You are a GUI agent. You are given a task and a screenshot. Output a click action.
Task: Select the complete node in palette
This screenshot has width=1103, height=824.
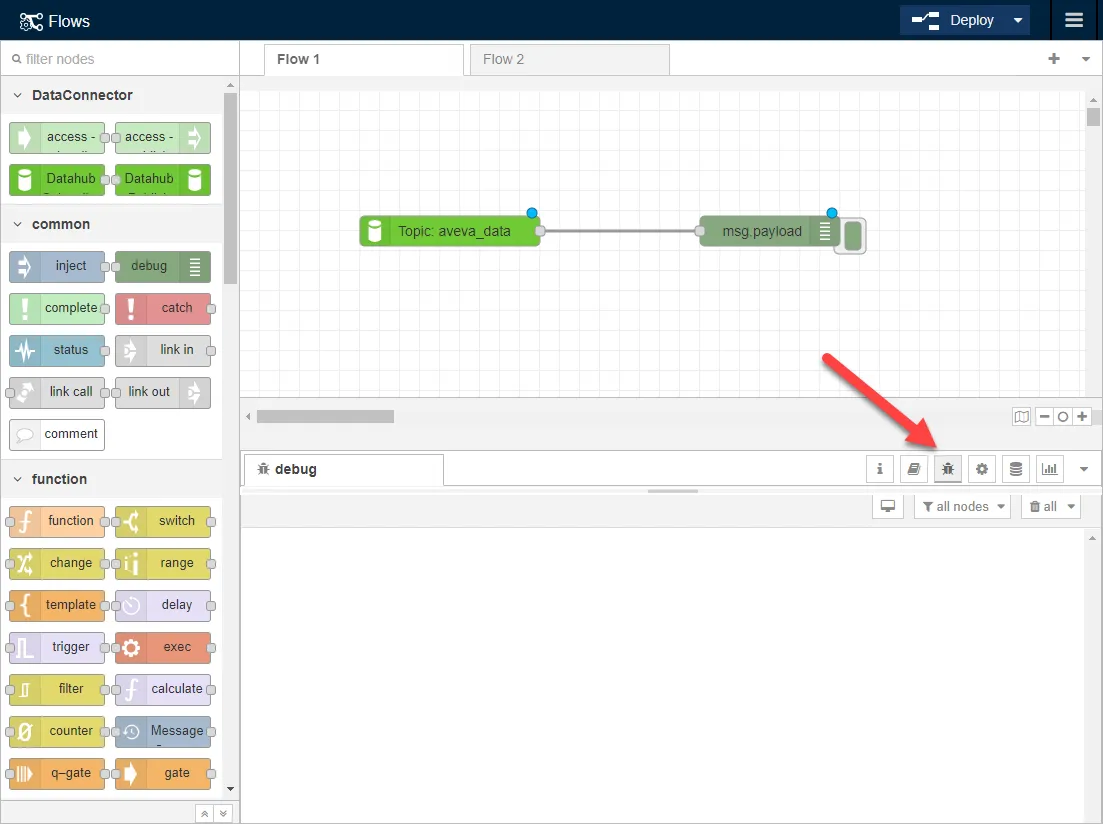click(57, 308)
